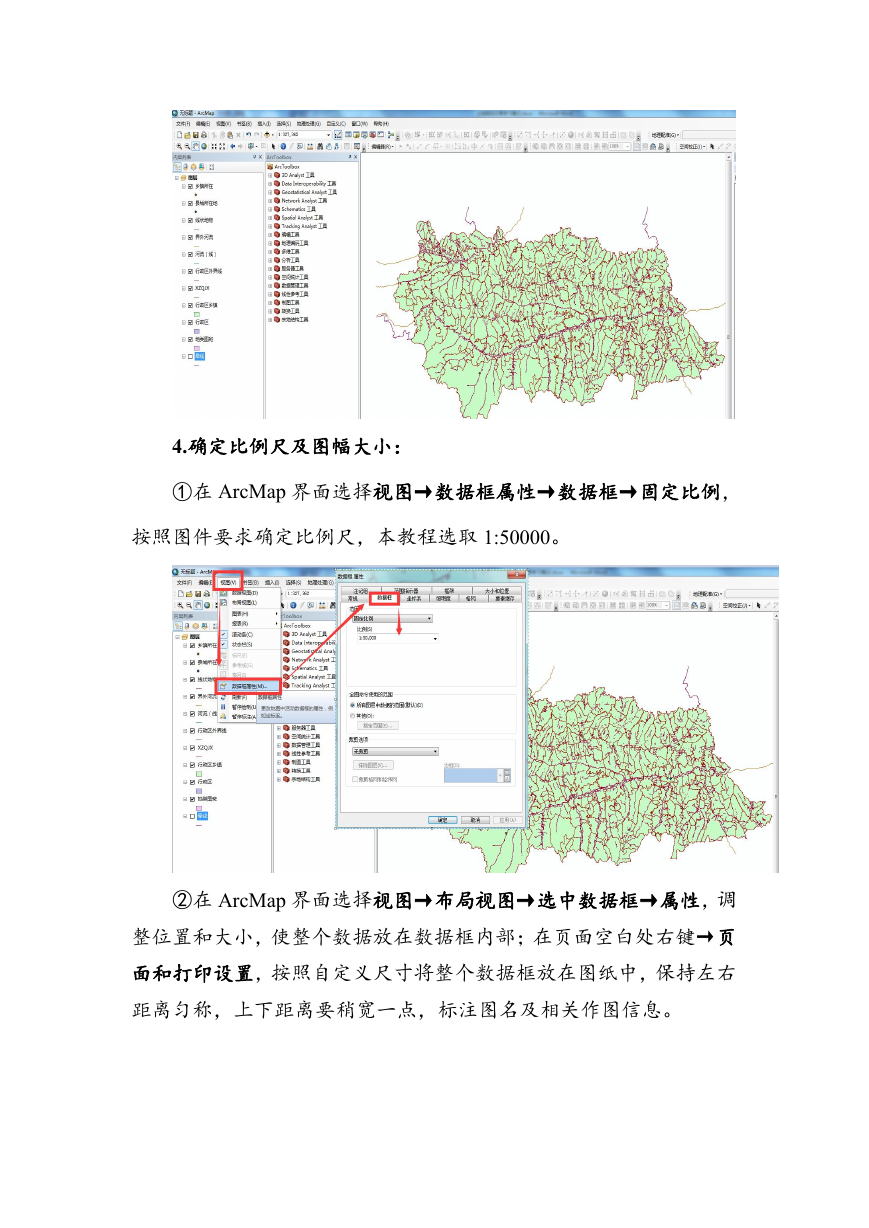Collapse the 行政区 layer in upper table of contents

click(184, 322)
